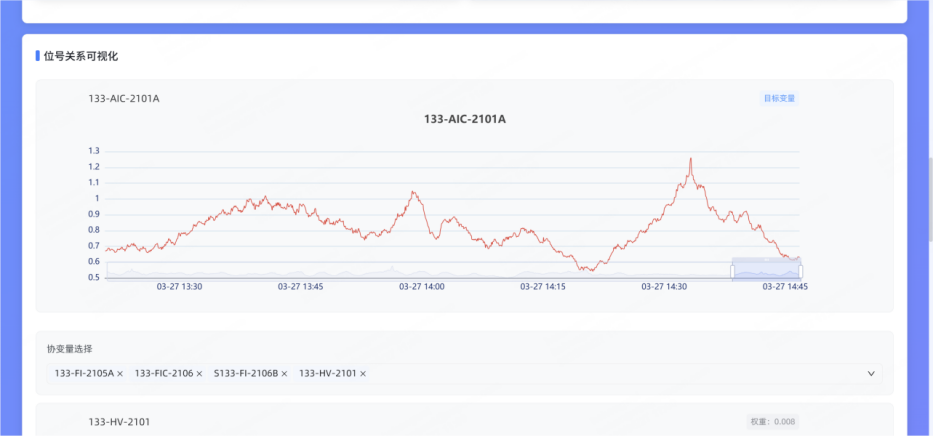The width and height of the screenshot is (933, 436).
Task: Click the chart peak near 14:30
Action: (690, 159)
